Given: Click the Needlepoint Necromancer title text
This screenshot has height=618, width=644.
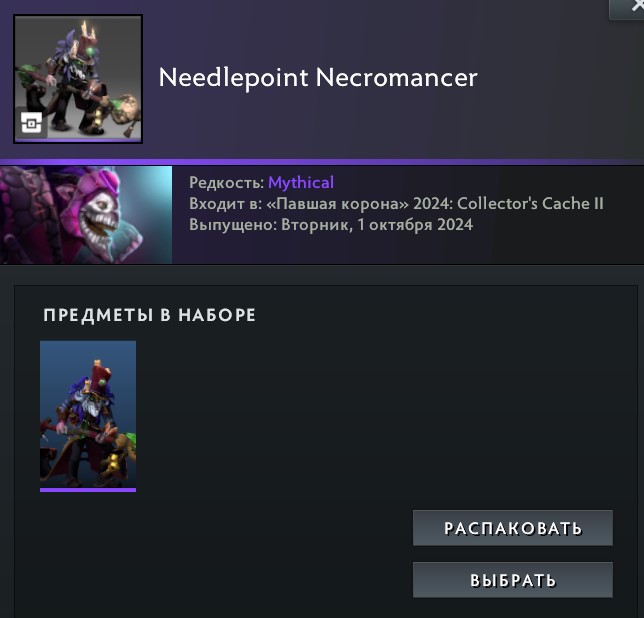Looking at the screenshot, I should (x=318, y=78).
